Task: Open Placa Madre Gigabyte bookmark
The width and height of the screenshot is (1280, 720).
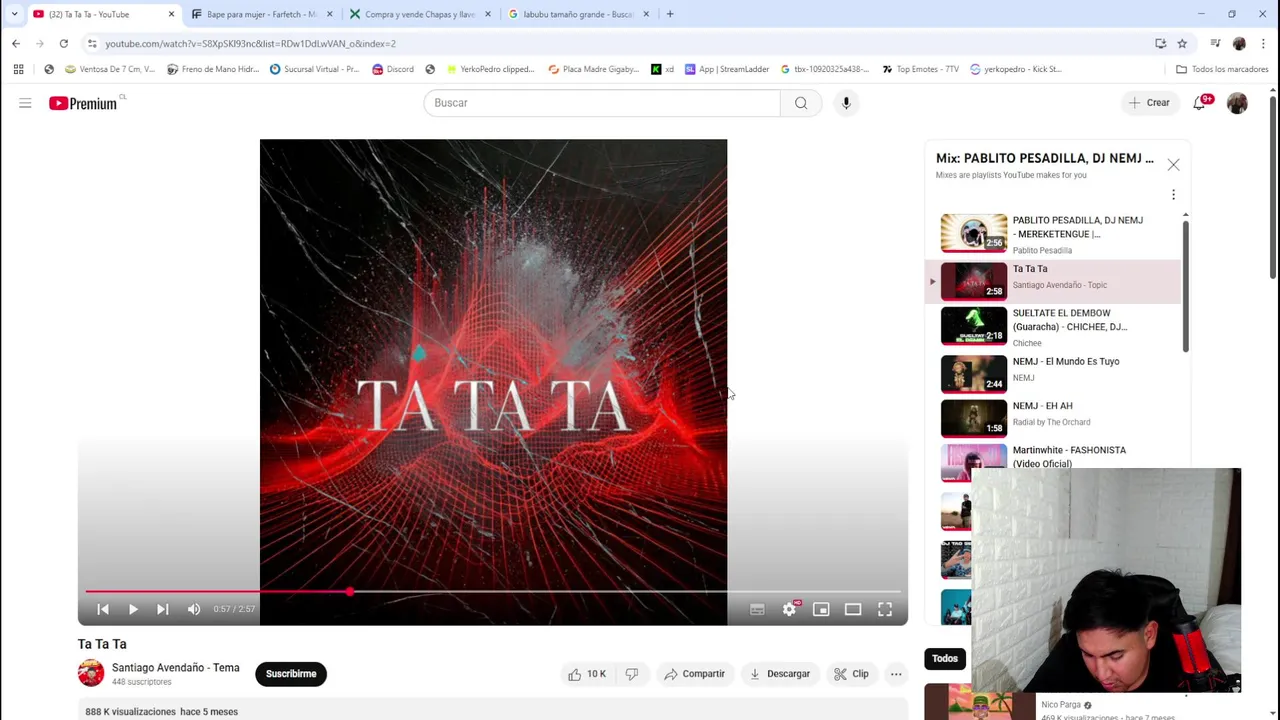Action: point(594,69)
